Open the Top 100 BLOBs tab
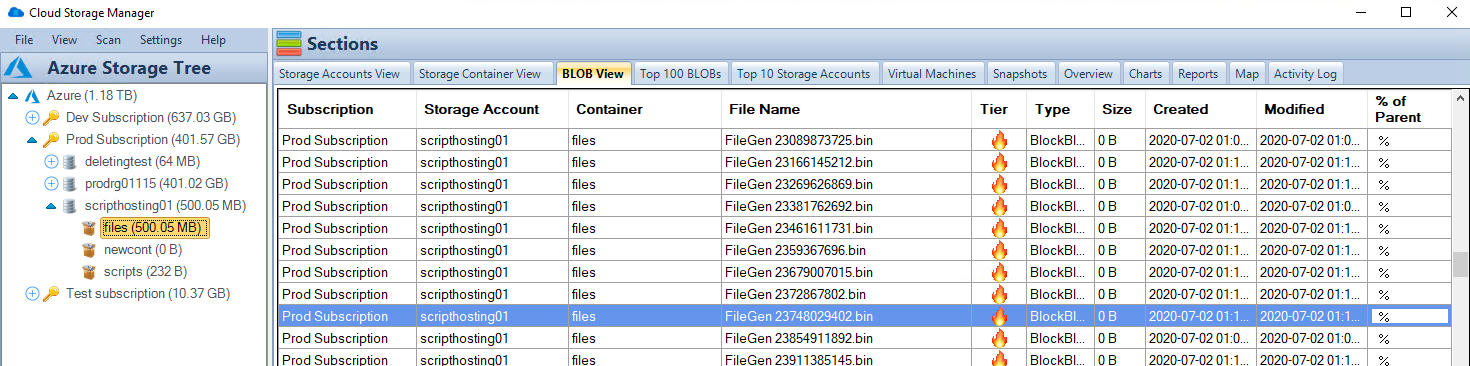 click(680, 73)
